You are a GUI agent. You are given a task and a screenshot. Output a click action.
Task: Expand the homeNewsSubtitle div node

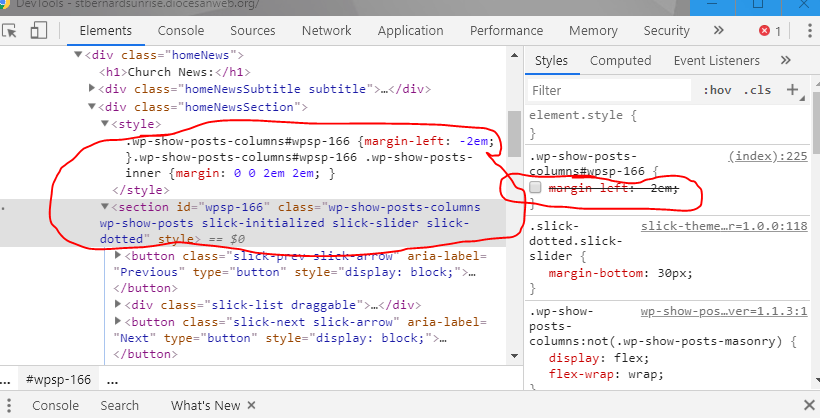[94, 89]
